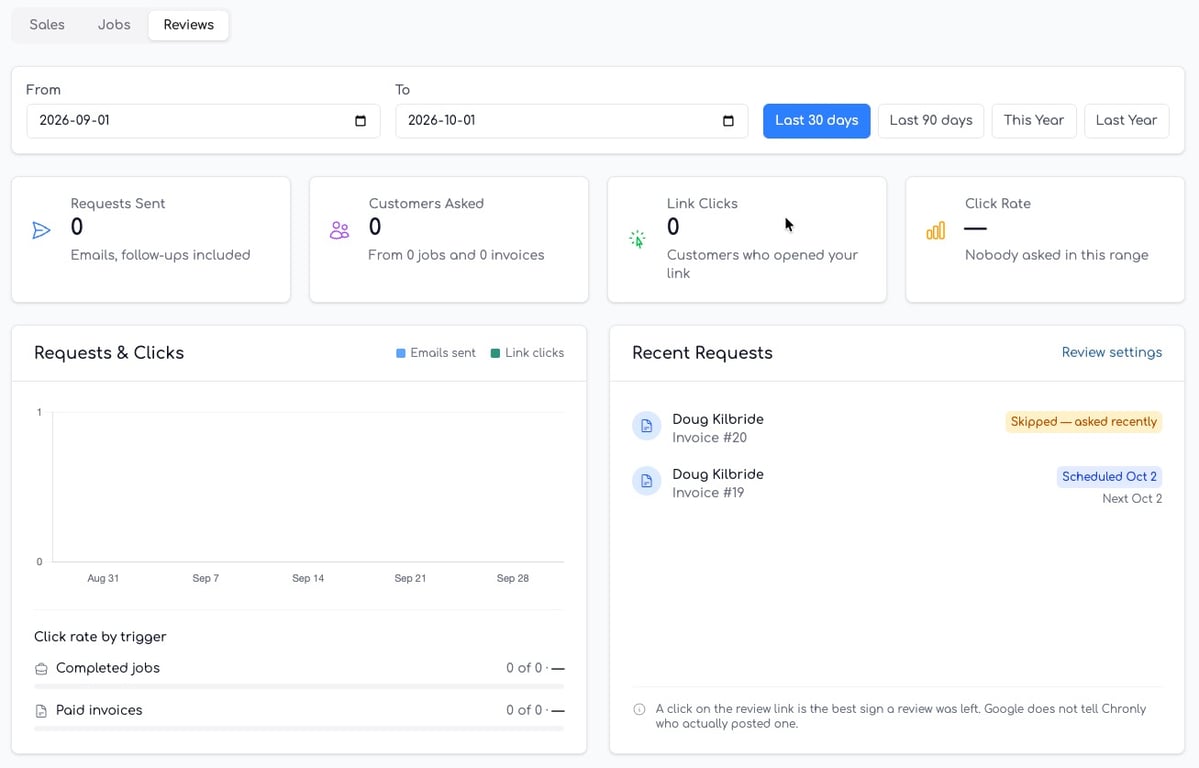Viewport: 1199px width, 768px height.
Task: Click the info icon beside the footnote
Action: point(639,709)
